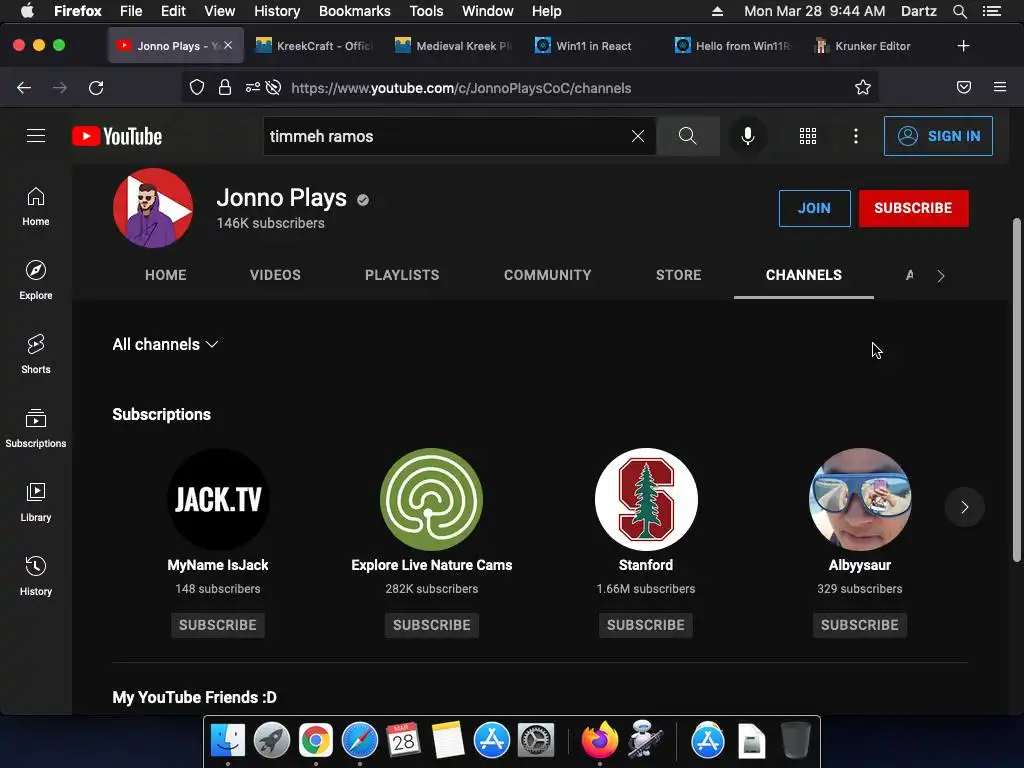This screenshot has height=768, width=1024.
Task: Switch to Krunker Editor tab
Action: (x=872, y=46)
